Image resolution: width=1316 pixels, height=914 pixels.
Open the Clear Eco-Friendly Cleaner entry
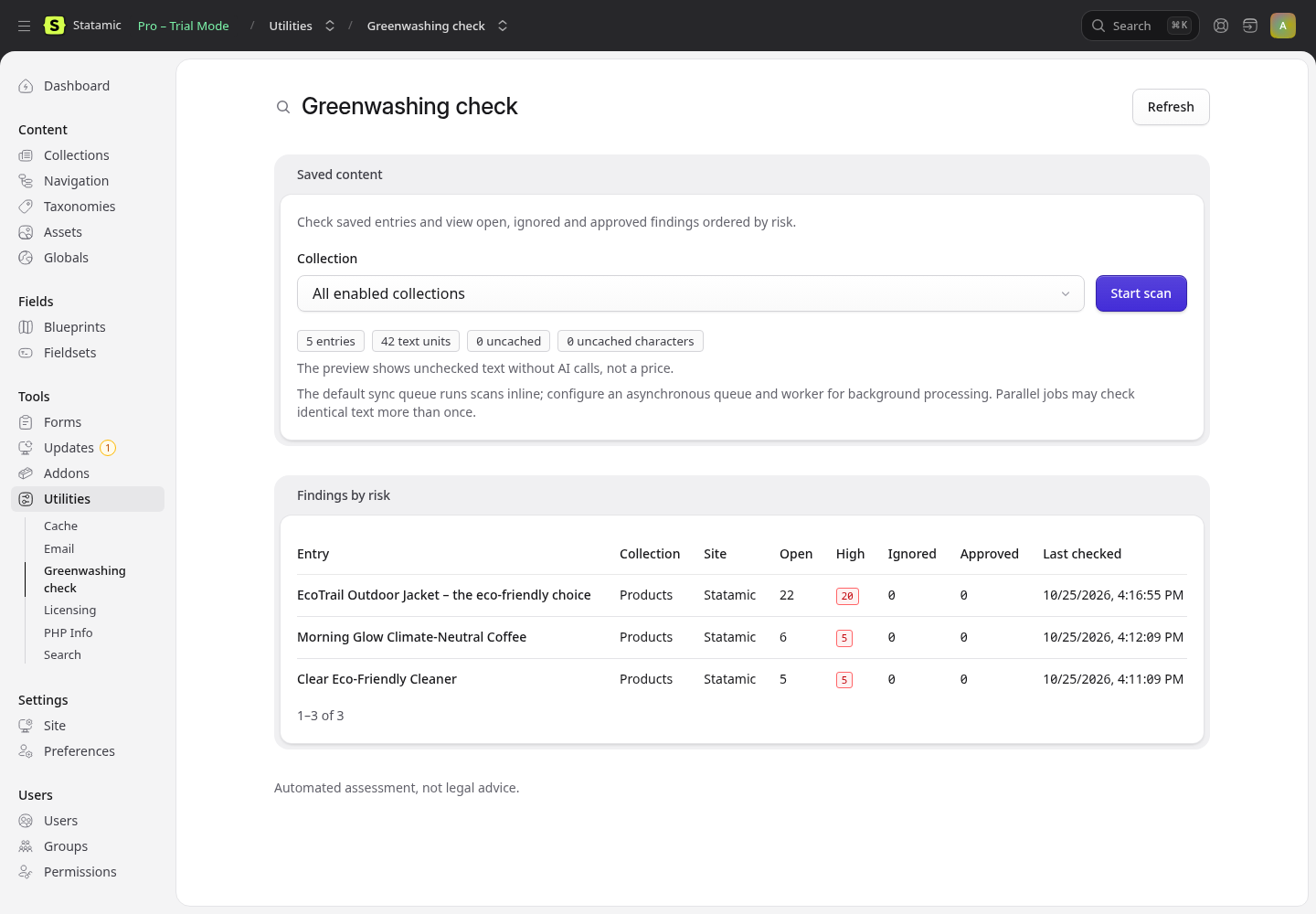click(x=377, y=679)
